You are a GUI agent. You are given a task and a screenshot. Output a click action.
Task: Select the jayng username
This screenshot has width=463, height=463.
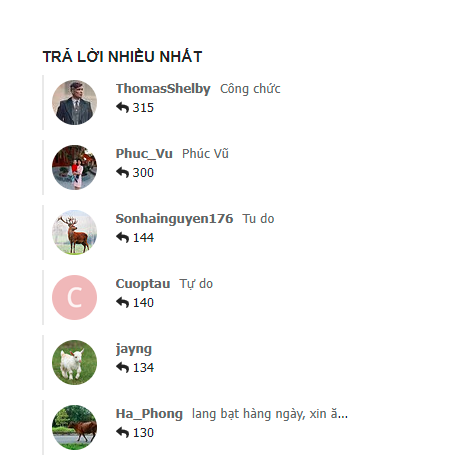coord(134,349)
